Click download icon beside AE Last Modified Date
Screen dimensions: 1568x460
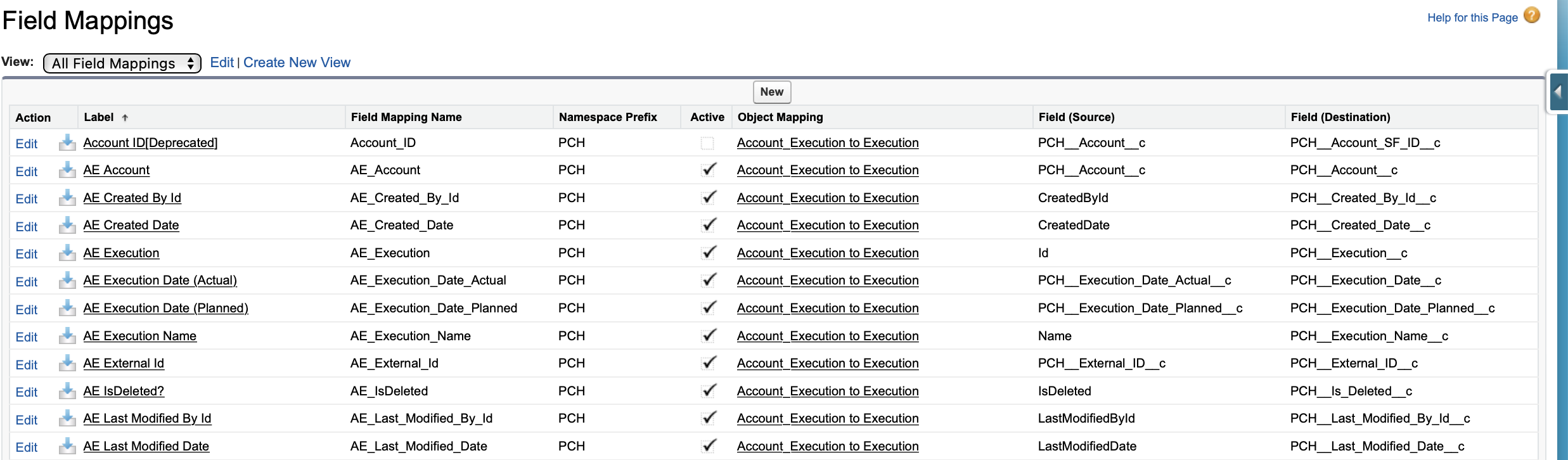pyautogui.click(x=67, y=447)
